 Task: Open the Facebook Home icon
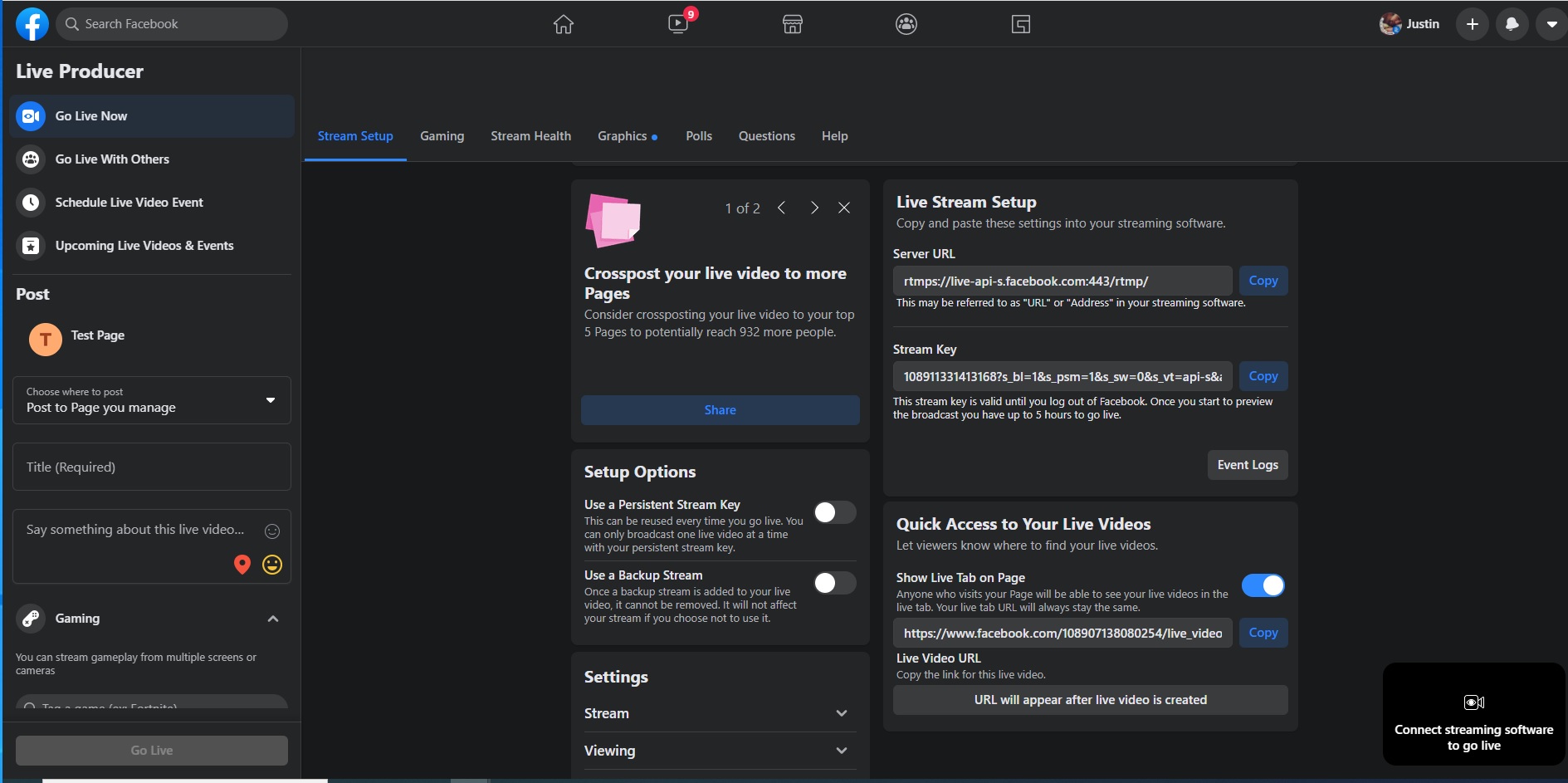(x=564, y=24)
